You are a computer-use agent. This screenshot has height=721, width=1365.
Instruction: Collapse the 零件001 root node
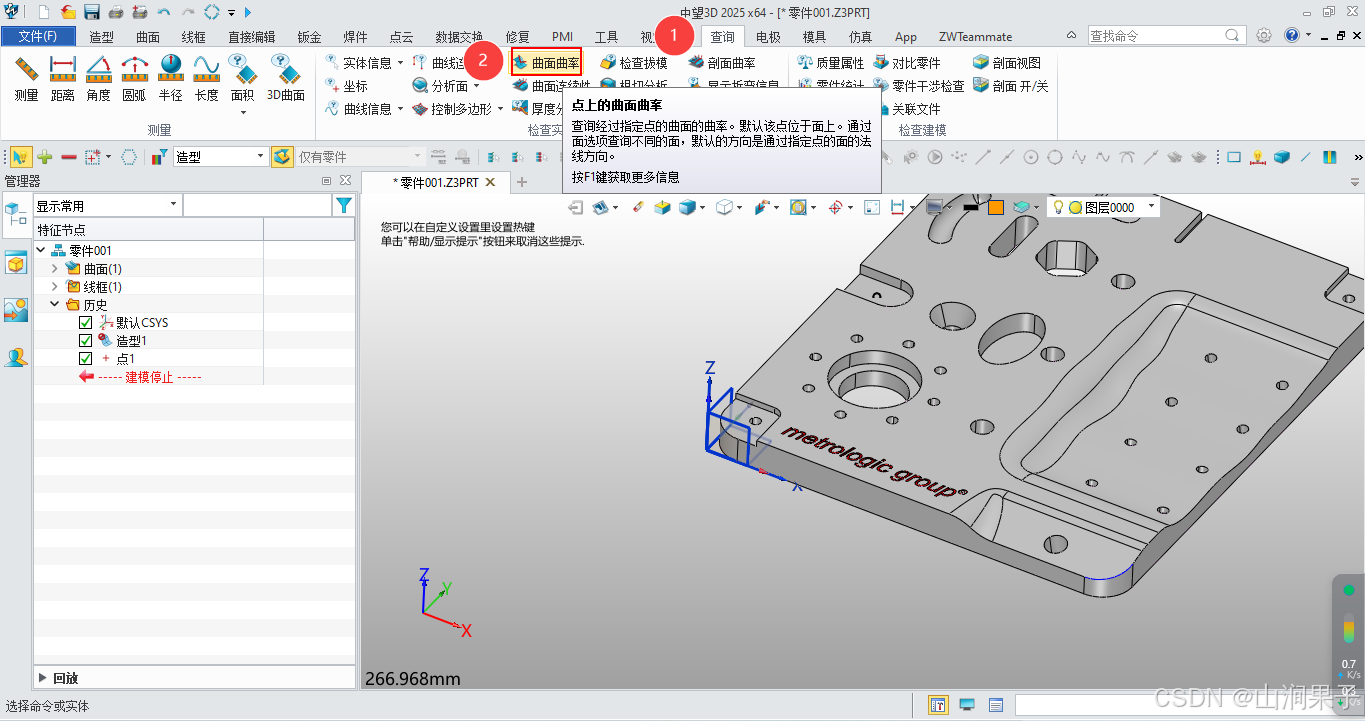(41, 251)
